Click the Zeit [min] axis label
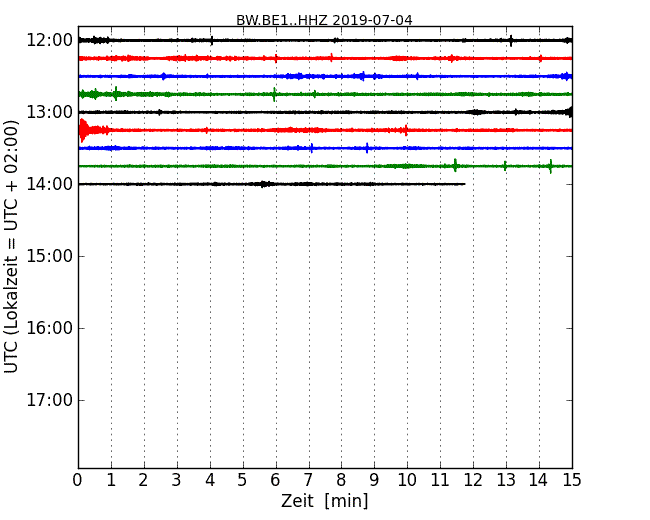The height and width of the screenshot is (520, 650). (325, 501)
